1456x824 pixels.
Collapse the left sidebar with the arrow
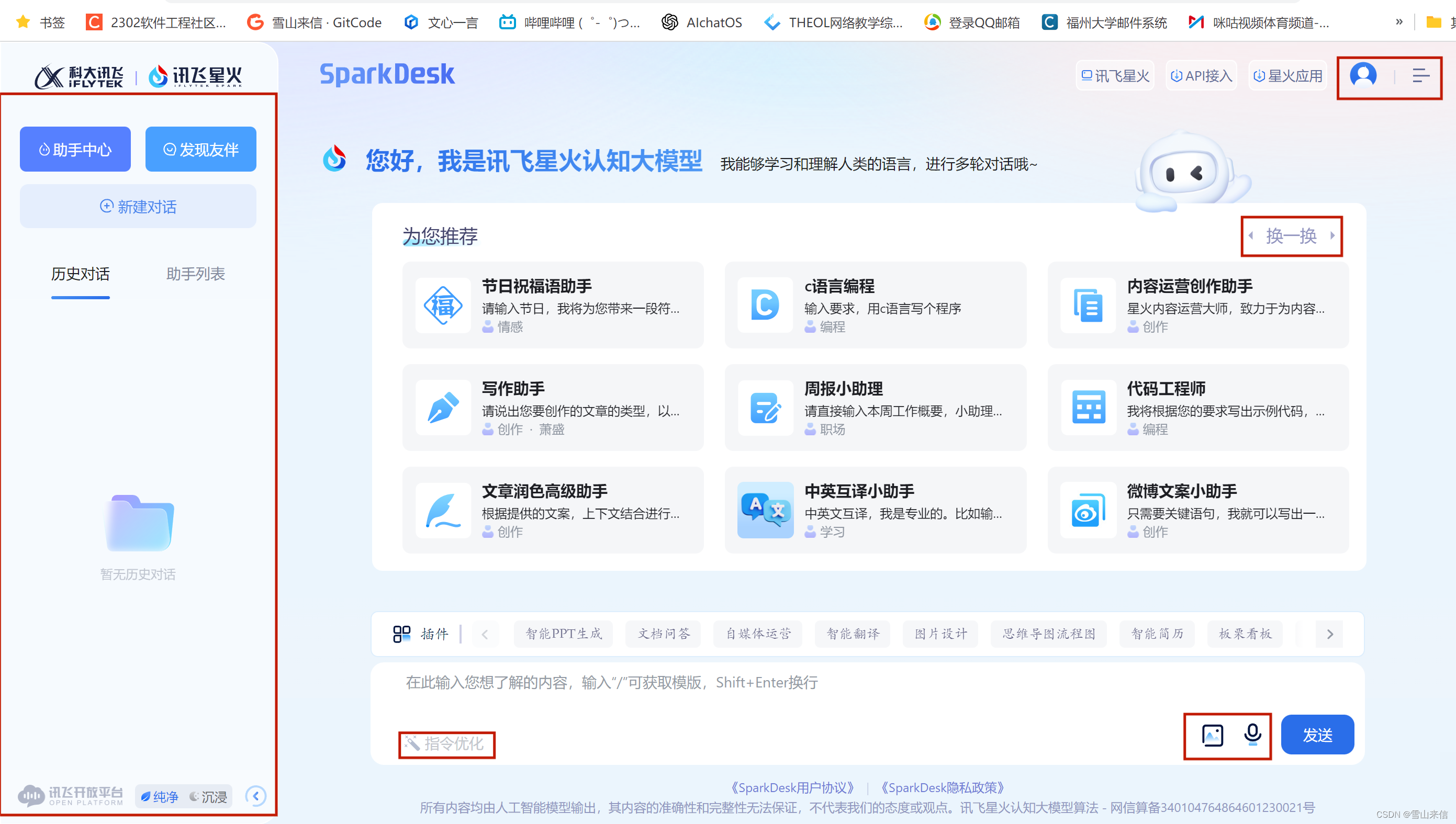(256, 796)
